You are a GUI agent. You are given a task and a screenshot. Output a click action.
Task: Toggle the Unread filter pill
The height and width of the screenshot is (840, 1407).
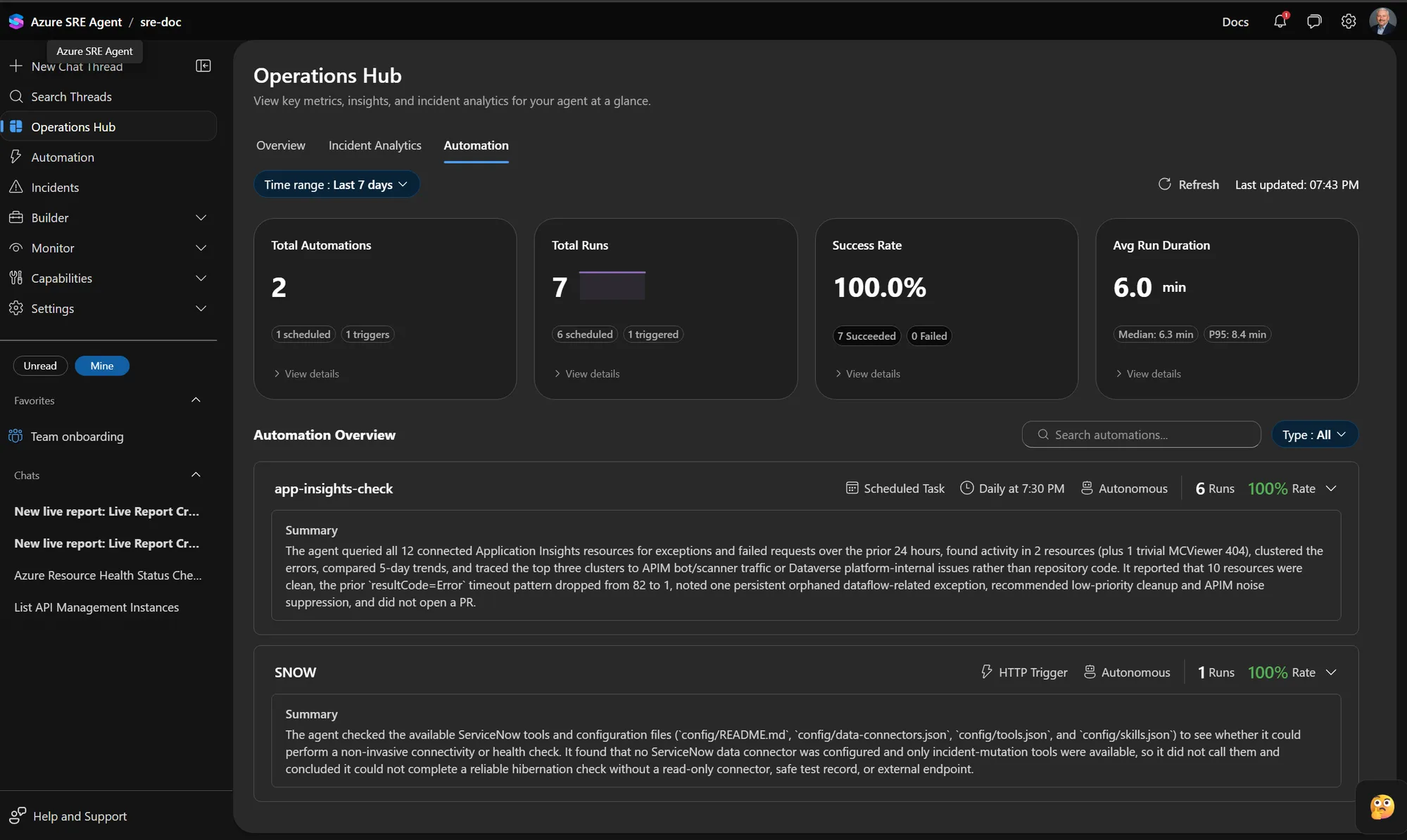[40, 366]
